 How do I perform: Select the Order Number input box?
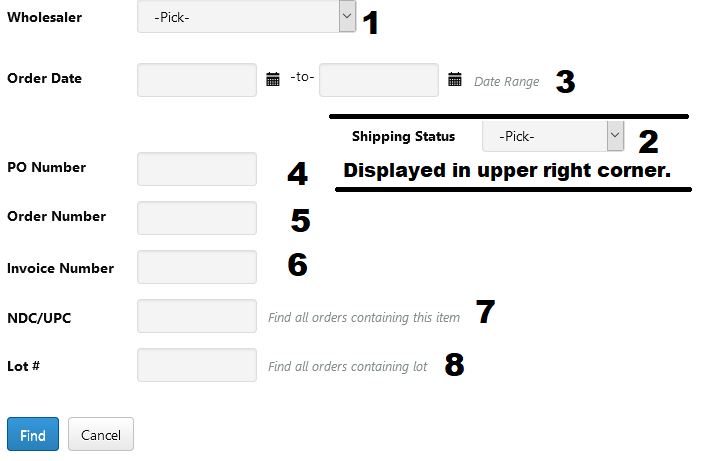197,218
